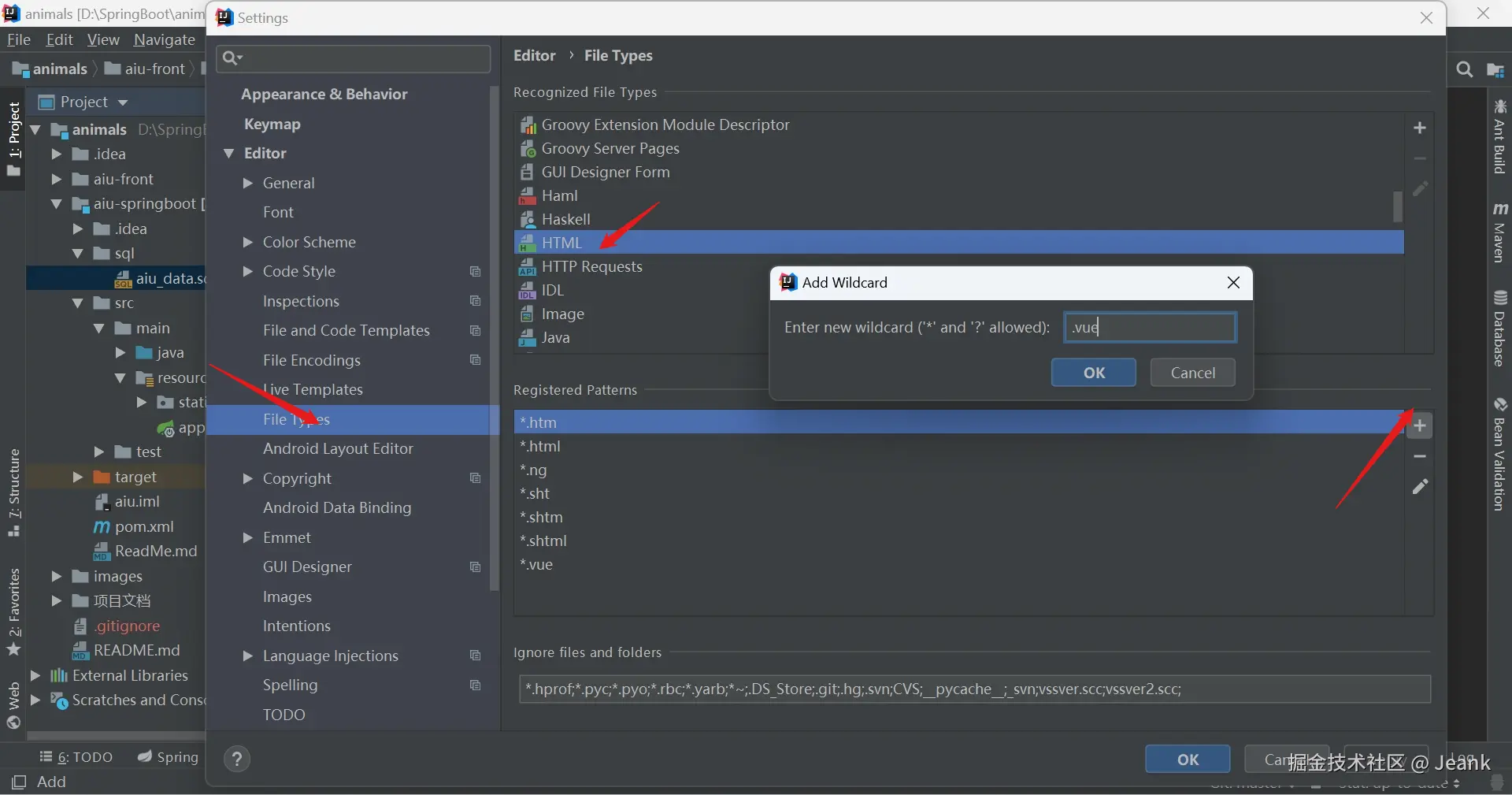The width and height of the screenshot is (1512, 795).
Task: Expand the Emmet settings node
Action: tap(247, 537)
